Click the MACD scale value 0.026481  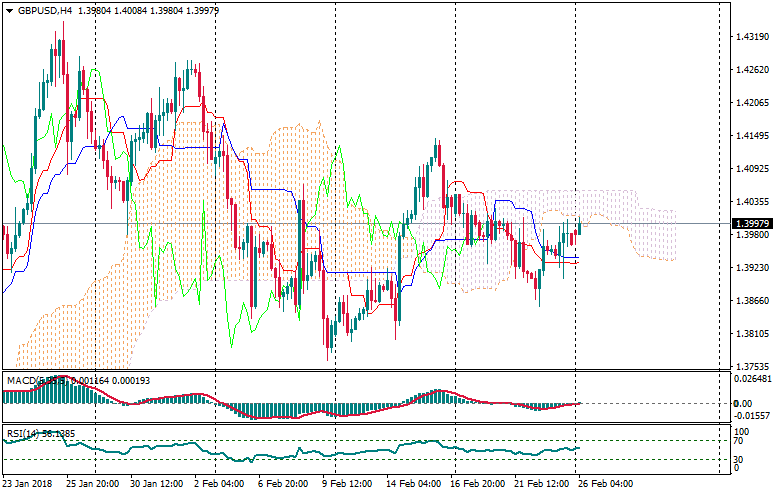point(753,378)
